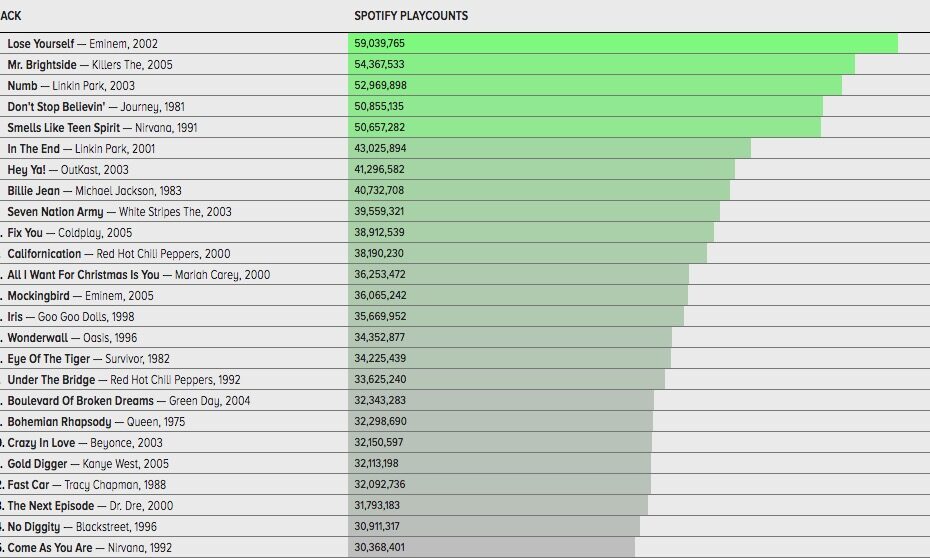Select Come As You Are — Nirvana

90,548
